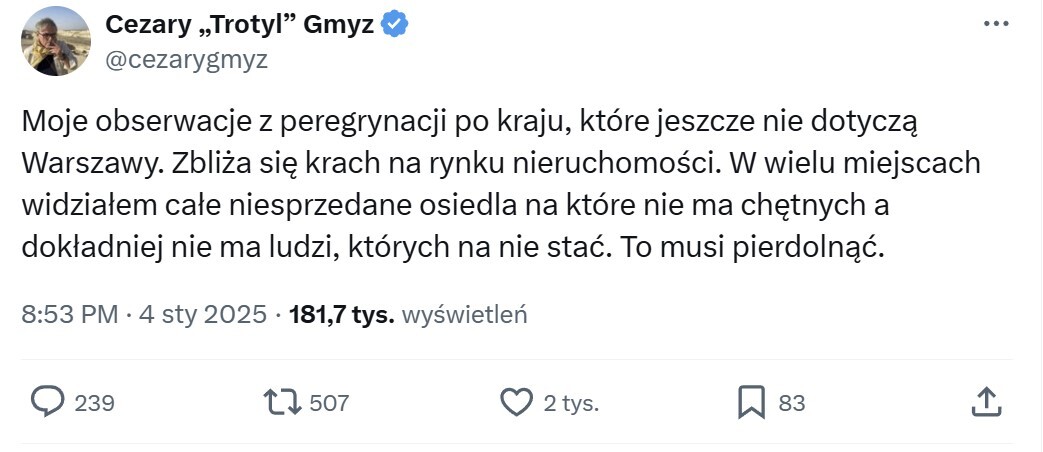Open Cezary Gmyz's profile picture
This screenshot has width=1043, height=452.
click(x=57, y=42)
